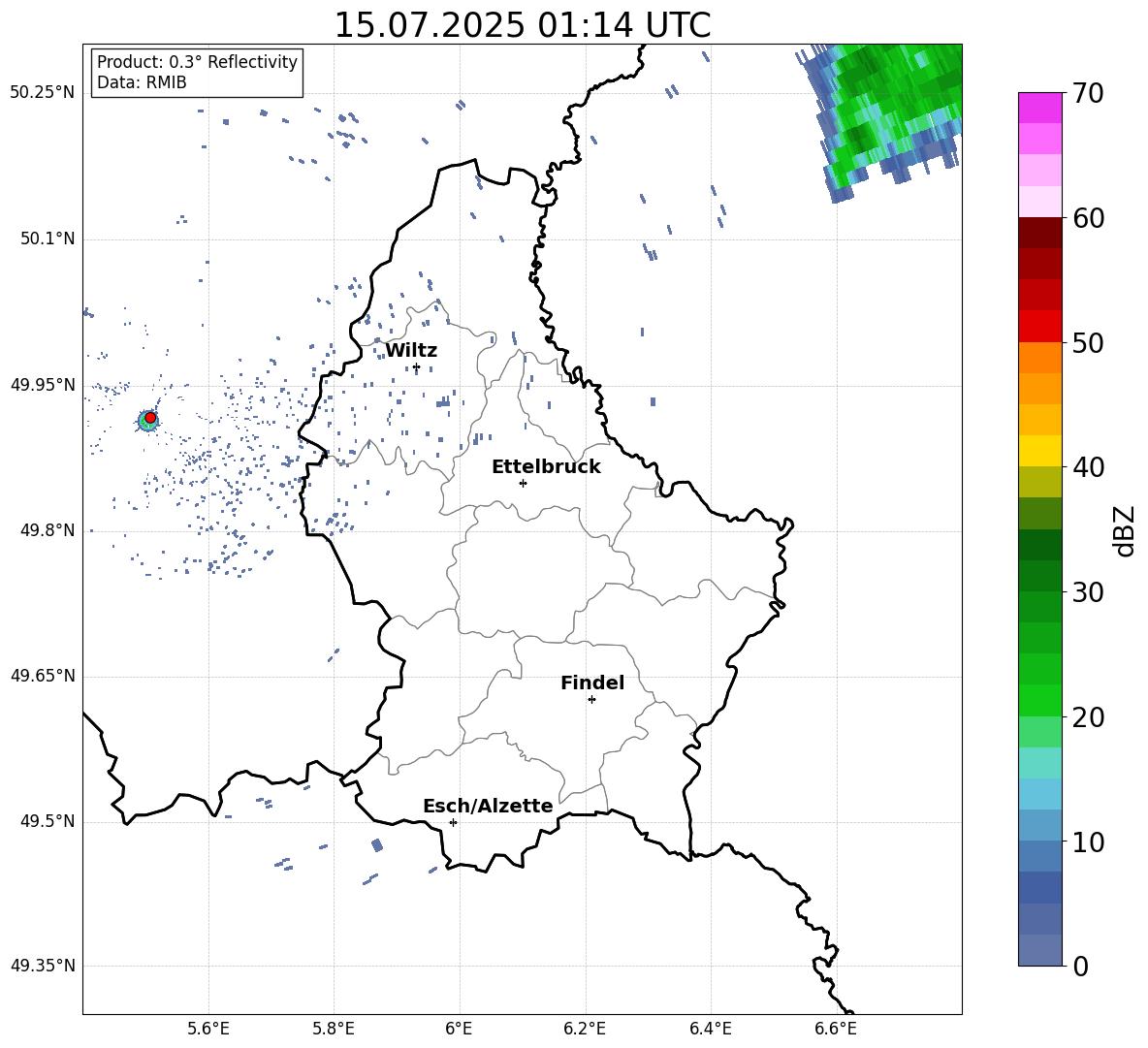Click the 30 value on the colorbar
This screenshot has height=1048, width=1148.
click(1088, 591)
